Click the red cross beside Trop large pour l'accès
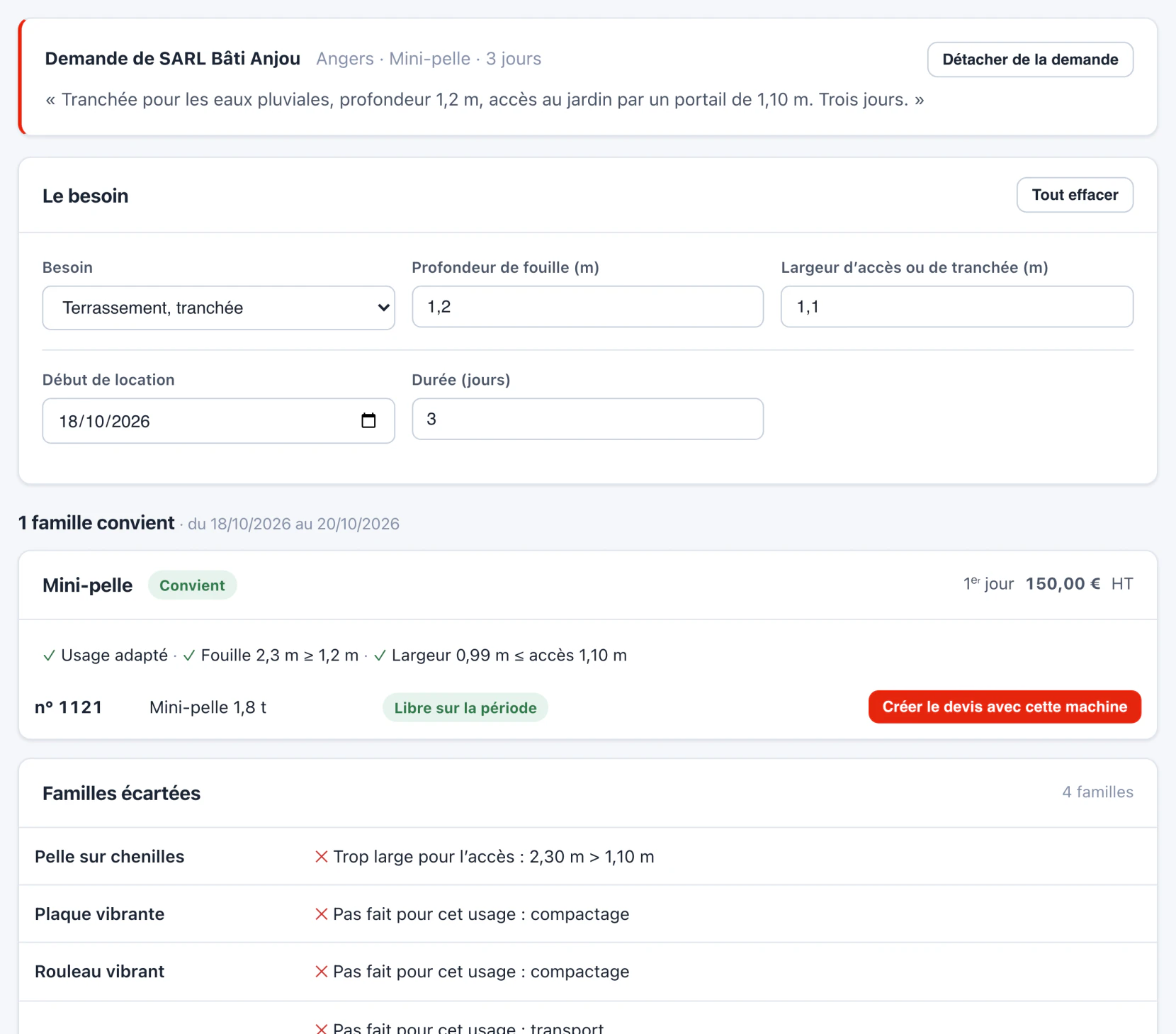 point(321,857)
